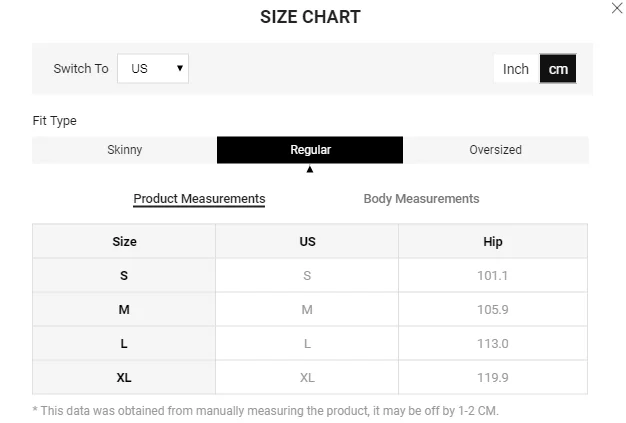Click the 119.9 hip measurement cell
Image resolution: width=626 pixels, height=423 pixels.
492,378
